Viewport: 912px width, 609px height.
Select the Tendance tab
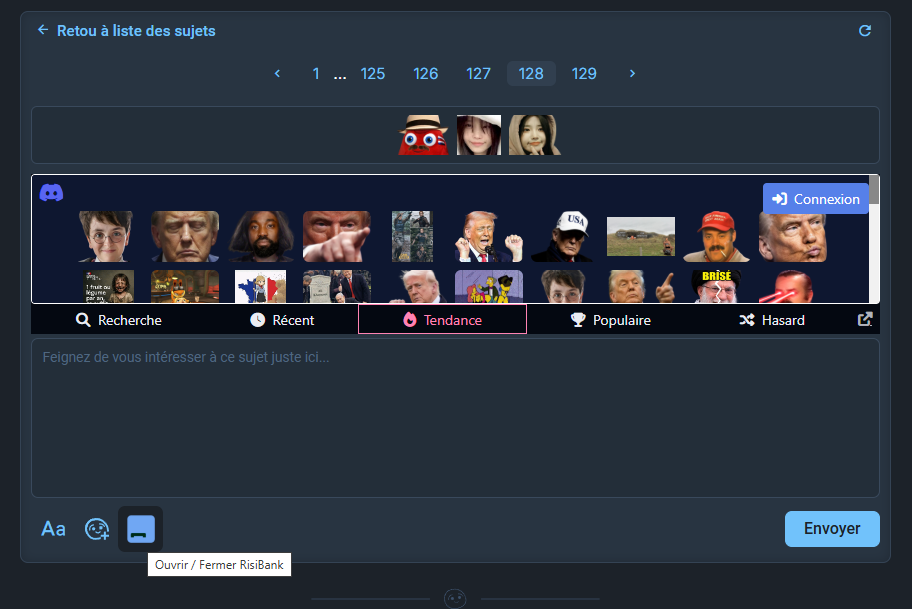[442, 320]
